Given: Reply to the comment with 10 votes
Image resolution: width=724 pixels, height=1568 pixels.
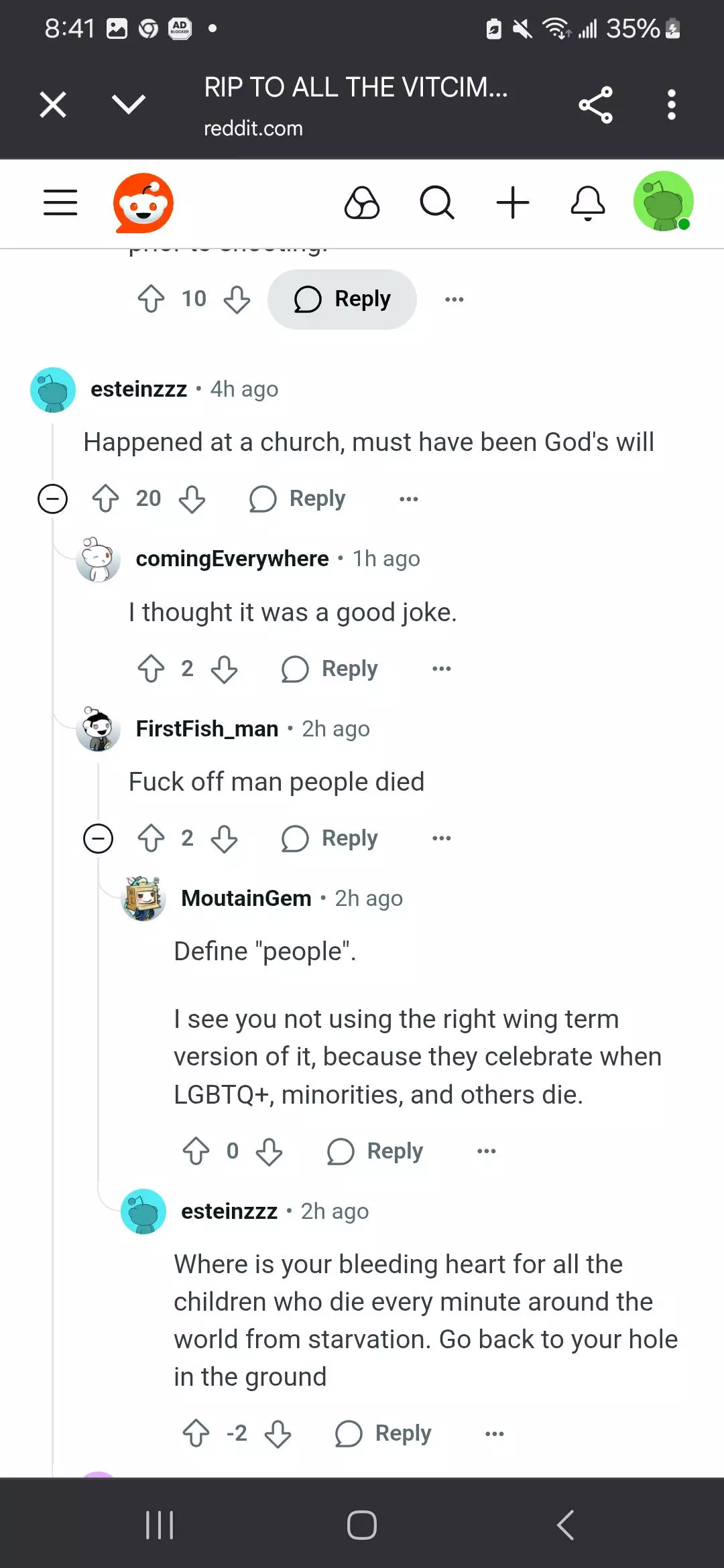Looking at the screenshot, I should pos(342,299).
